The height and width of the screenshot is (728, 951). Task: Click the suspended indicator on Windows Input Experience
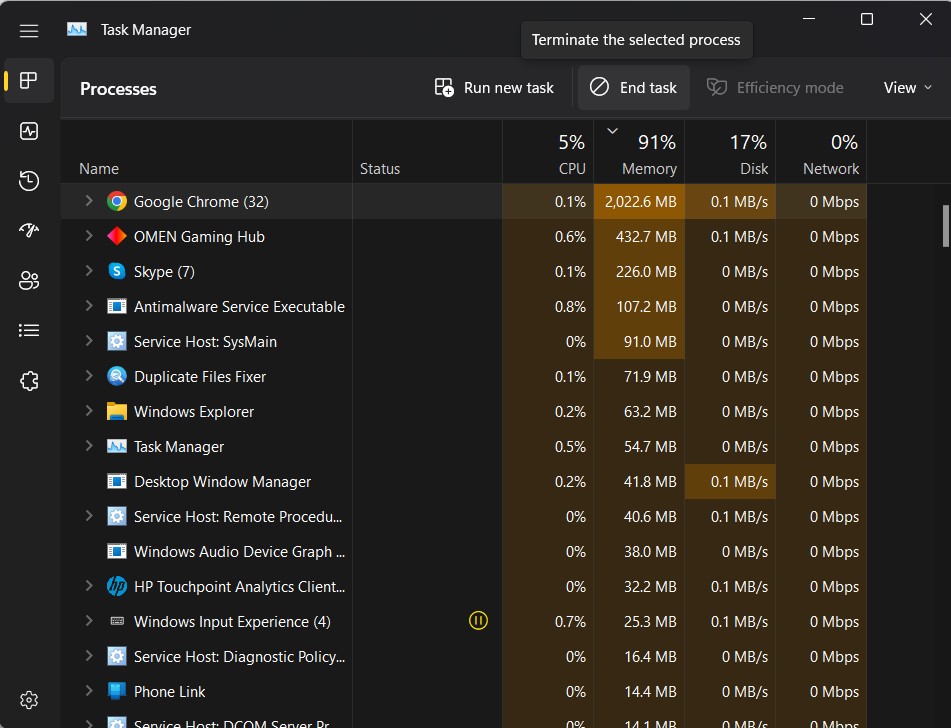click(x=478, y=621)
